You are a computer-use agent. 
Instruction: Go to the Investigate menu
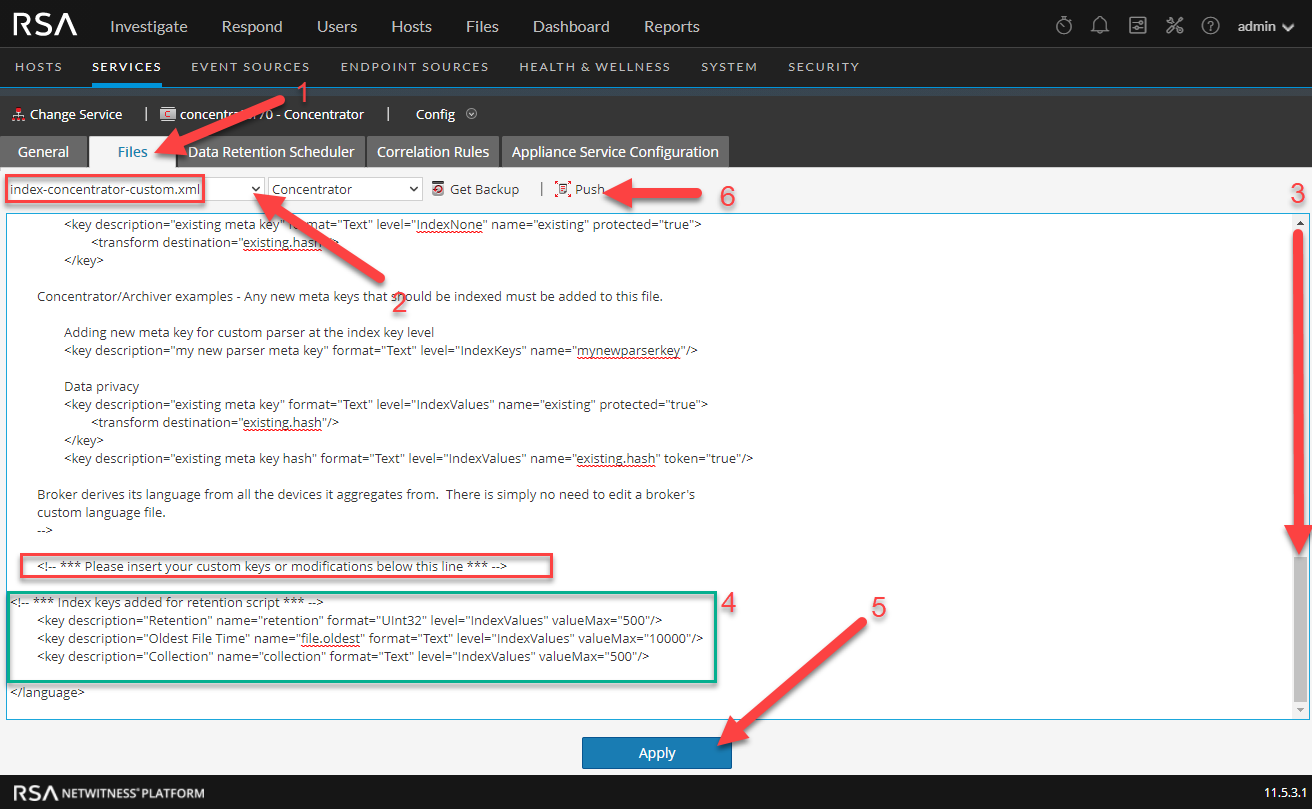click(x=148, y=26)
